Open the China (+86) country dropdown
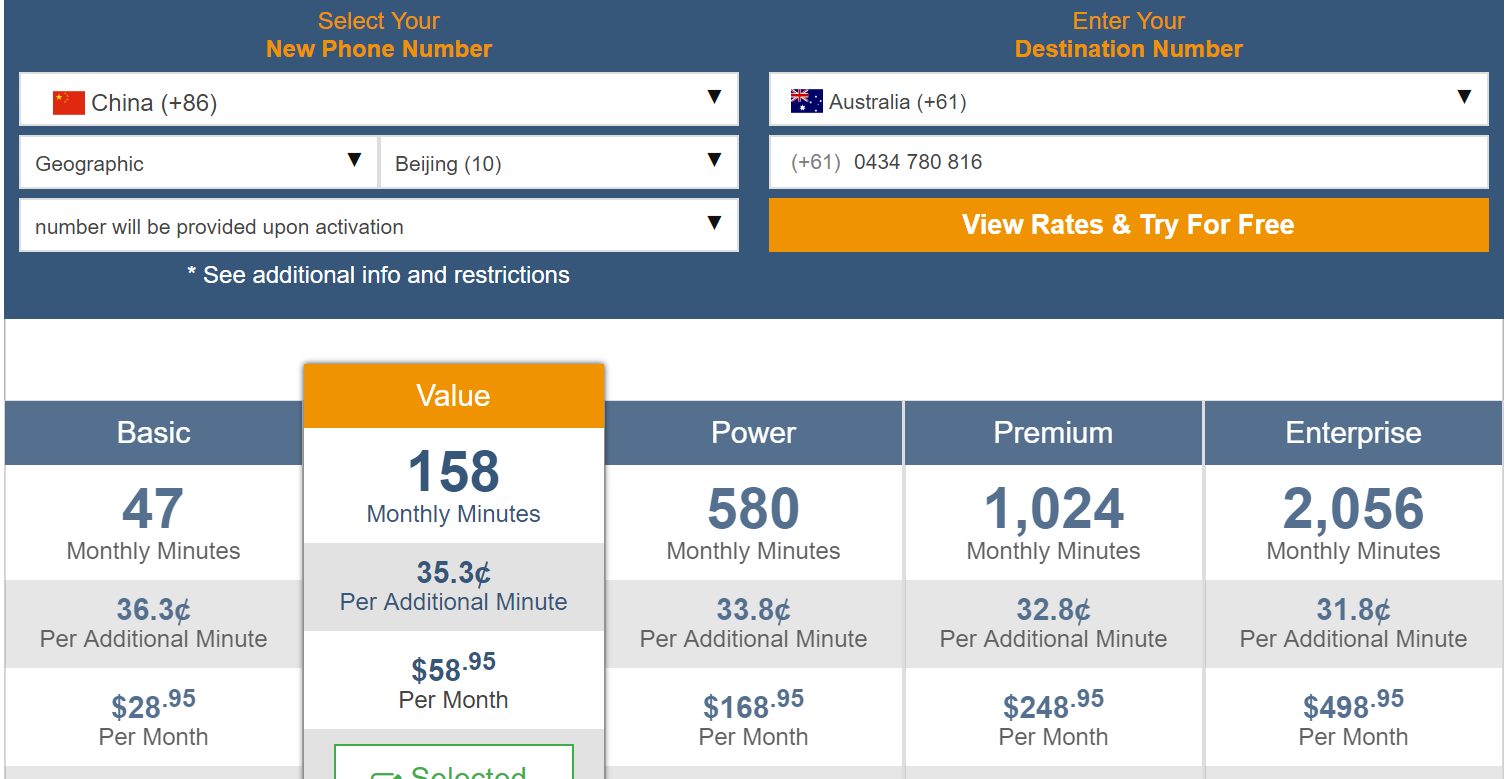 click(379, 99)
